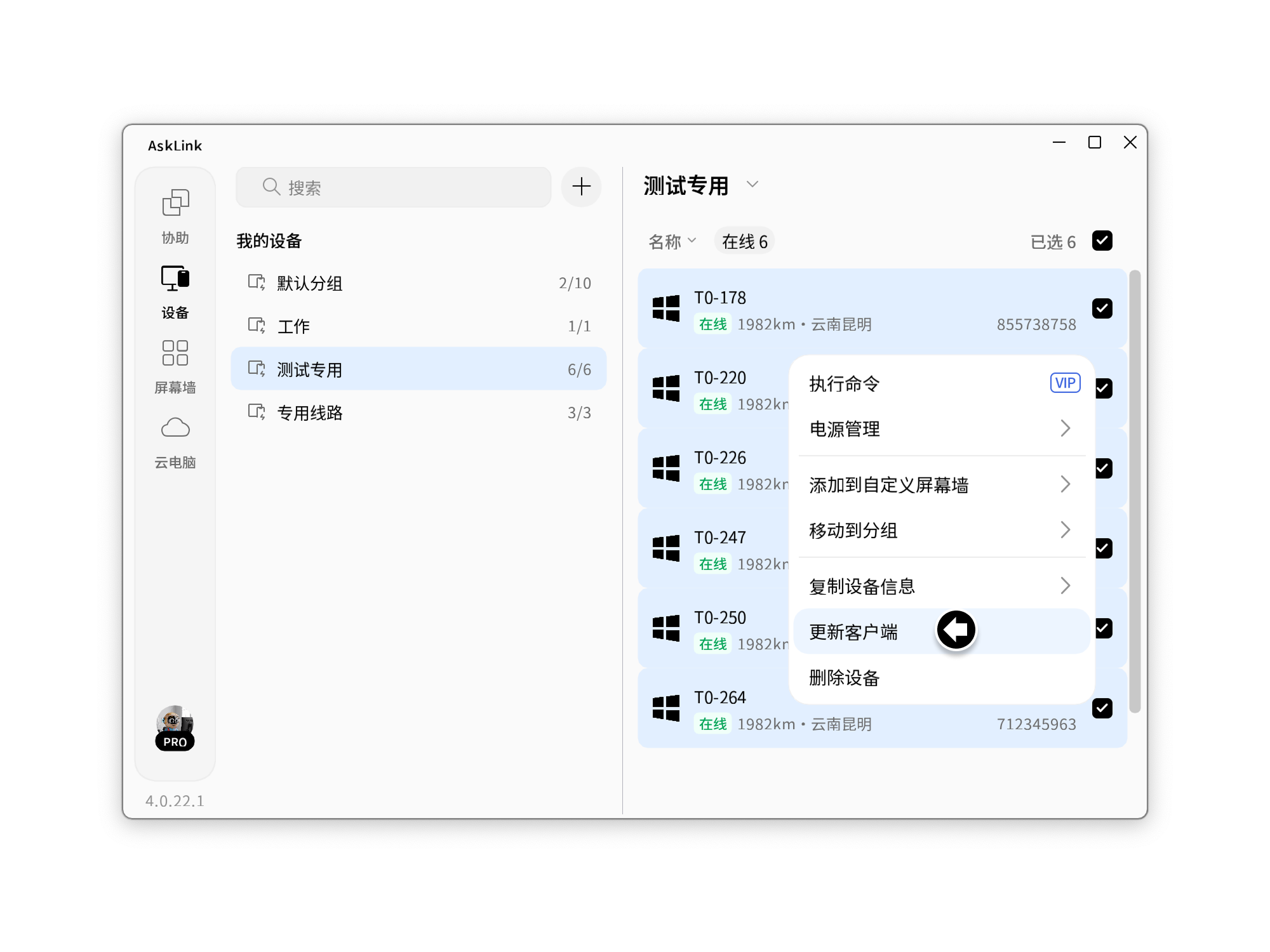
Task: Uncheck the TO-178 device checkbox
Action: click(x=1103, y=309)
